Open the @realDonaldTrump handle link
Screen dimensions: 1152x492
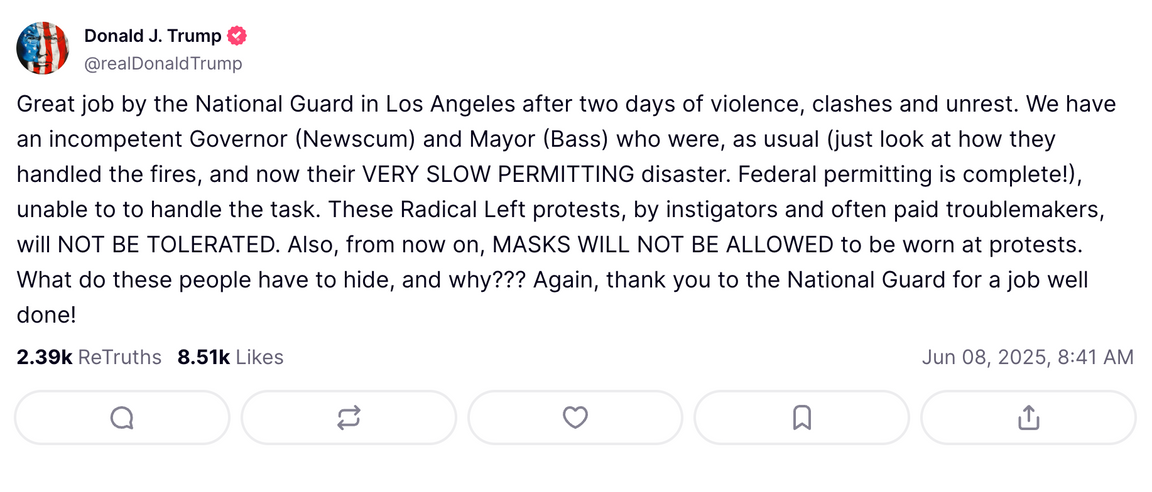162,63
